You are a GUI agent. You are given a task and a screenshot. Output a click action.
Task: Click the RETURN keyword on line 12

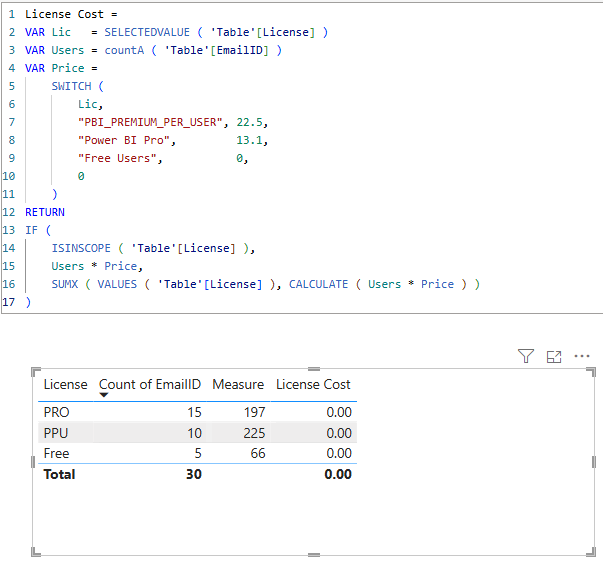tap(45, 212)
